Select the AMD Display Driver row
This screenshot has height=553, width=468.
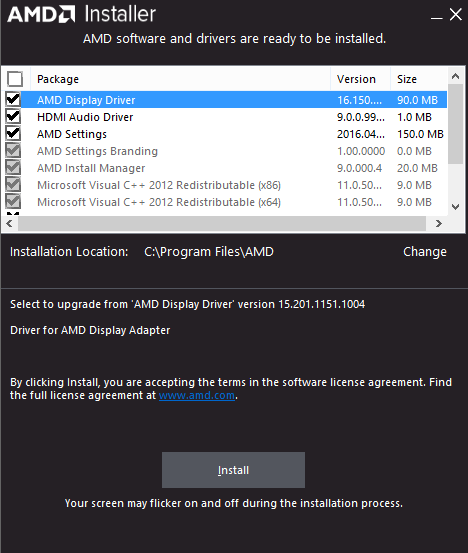pyautogui.click(x=234, y=100)
